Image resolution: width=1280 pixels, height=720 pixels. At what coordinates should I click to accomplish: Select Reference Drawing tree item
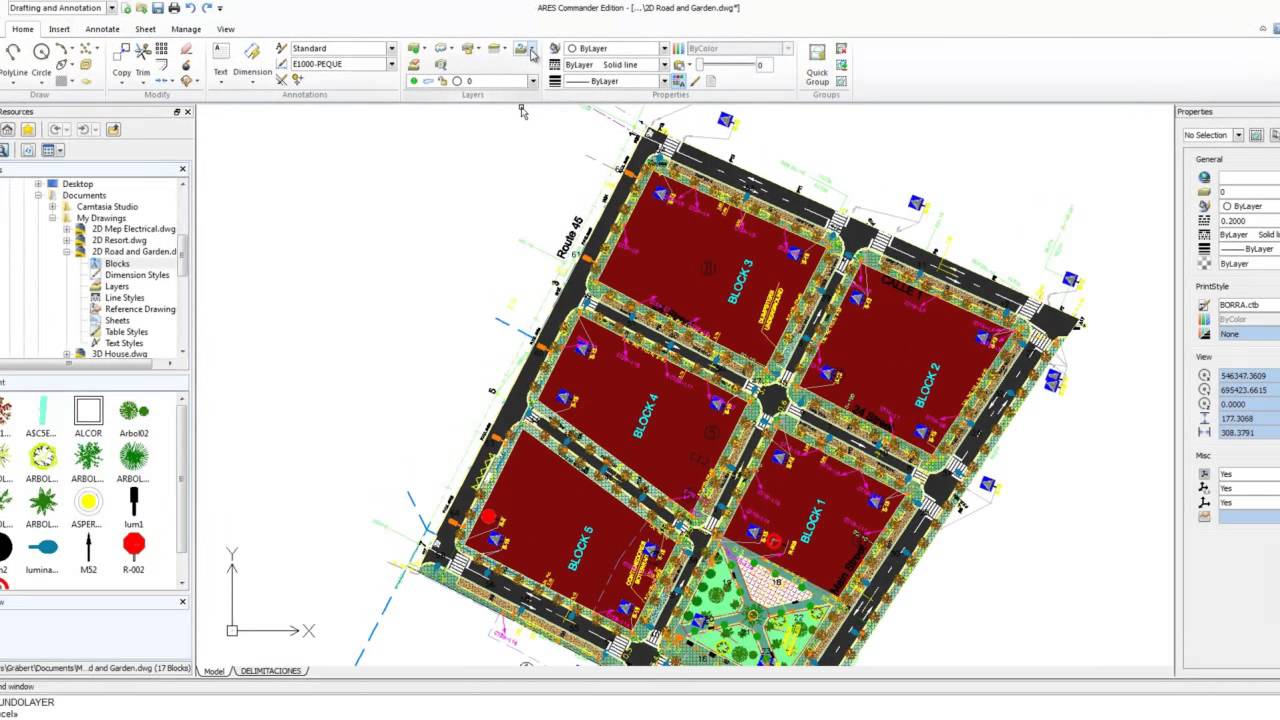pyautogui.click(x=140, y=309)
